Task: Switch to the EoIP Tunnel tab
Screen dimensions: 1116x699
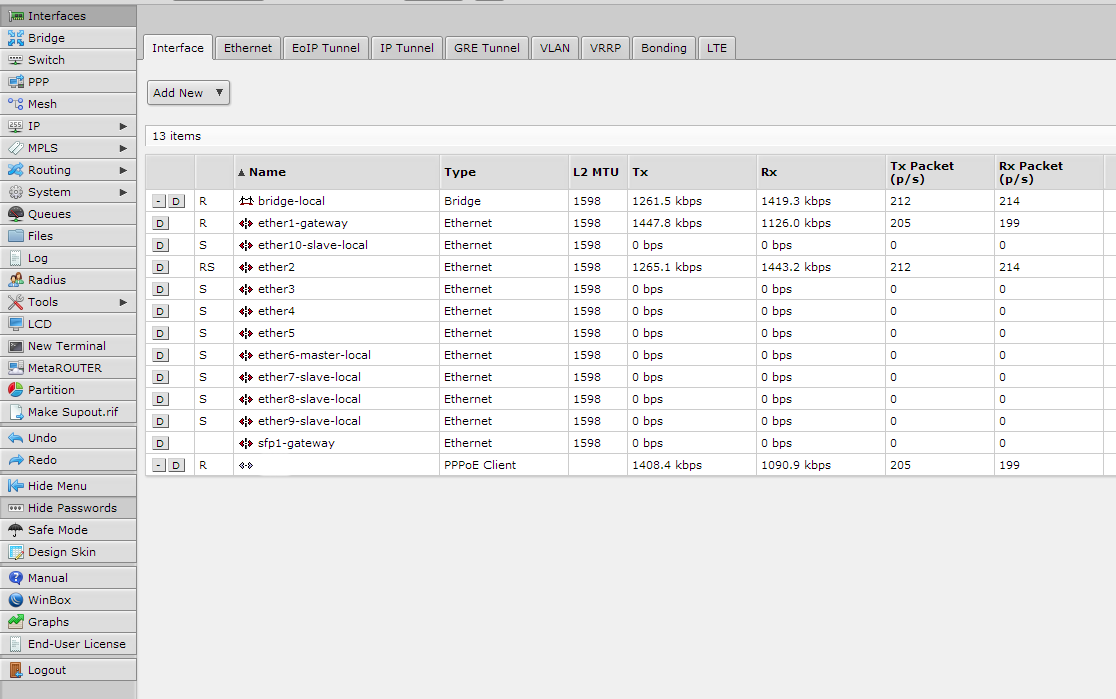Action: point(326,48)
